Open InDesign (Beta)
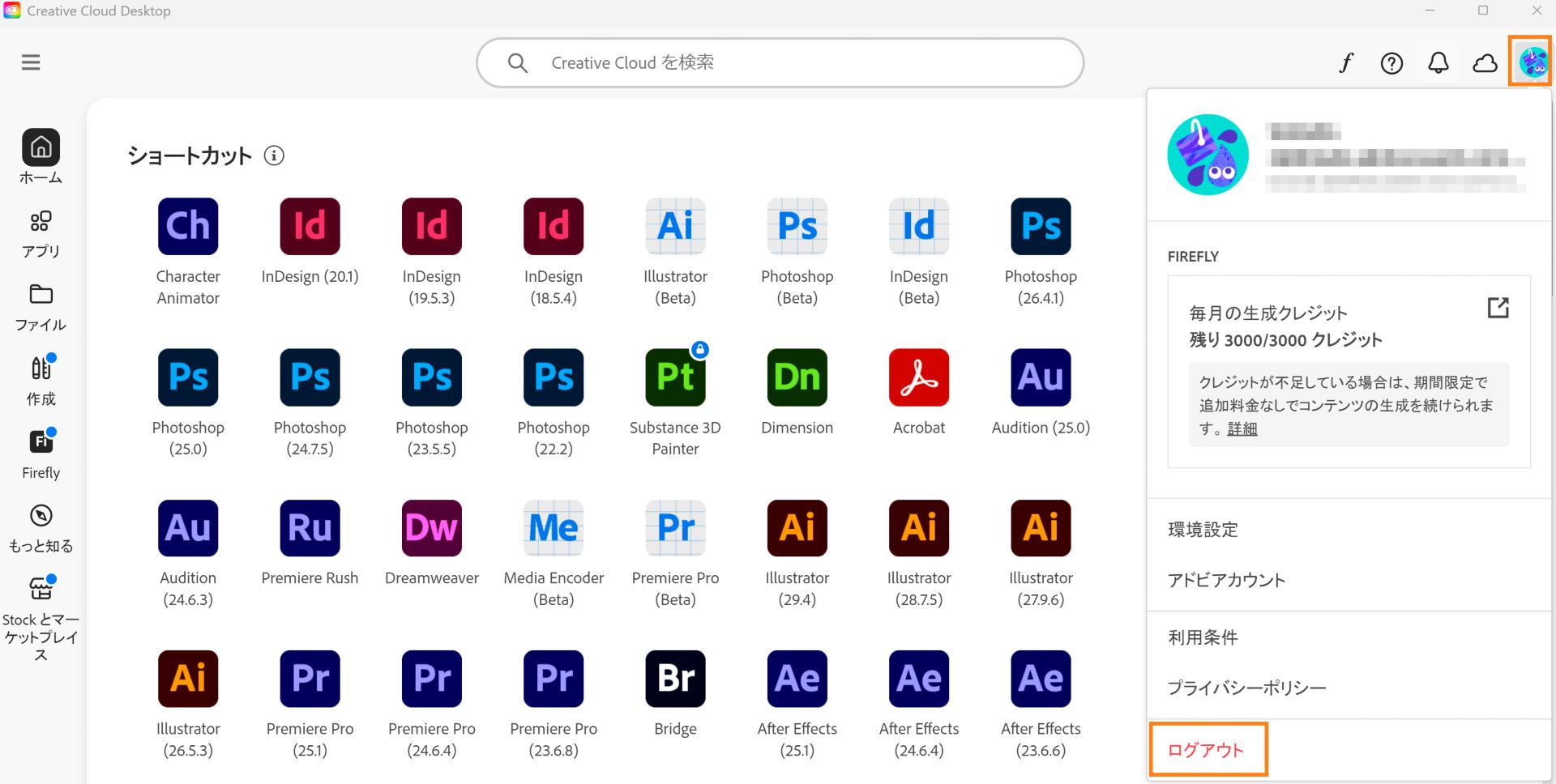This screenshot has height=784, width=1556. pyautogui.click(x=919, y=227)
